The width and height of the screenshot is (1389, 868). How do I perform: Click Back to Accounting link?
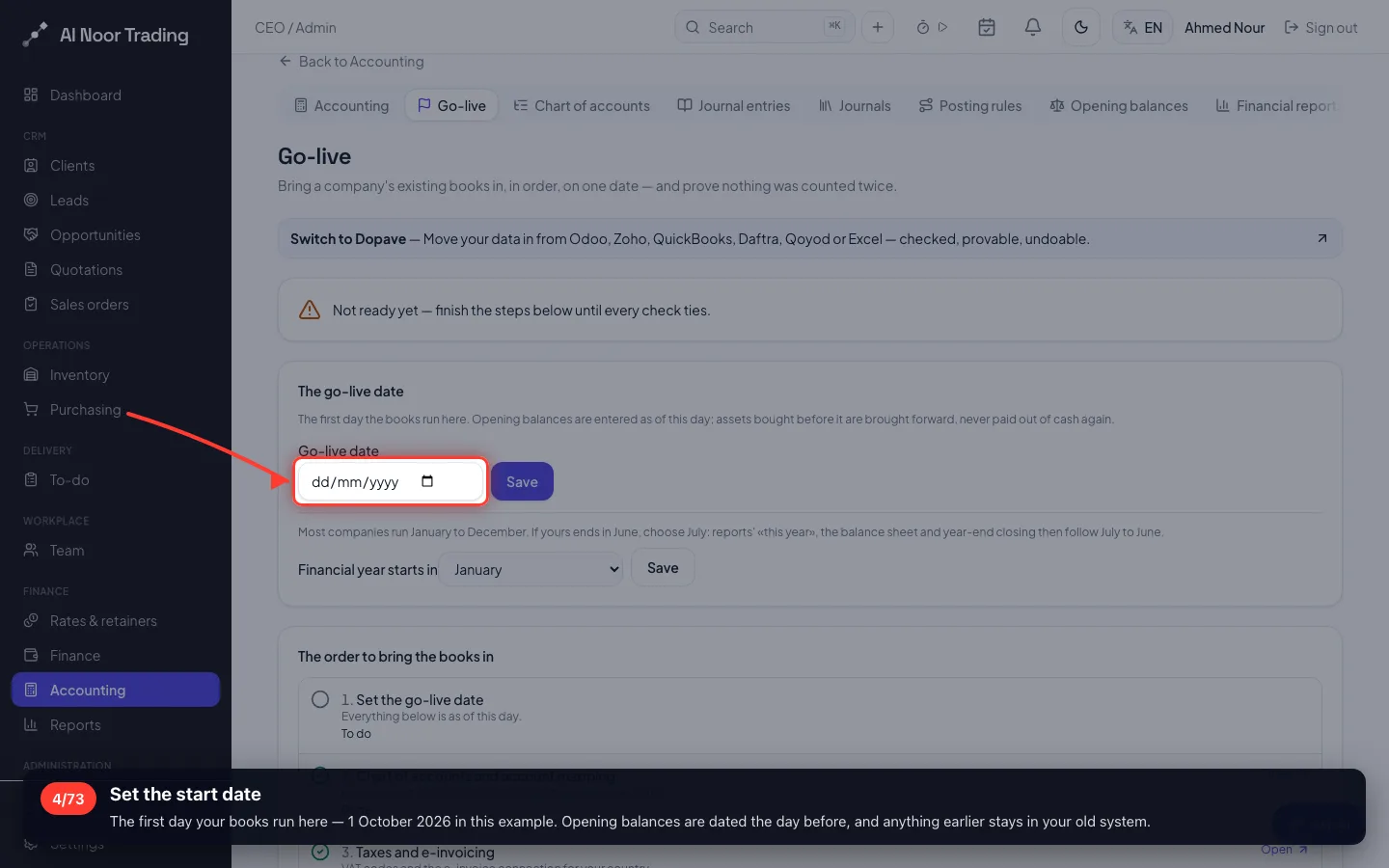[x=351, y=61]
